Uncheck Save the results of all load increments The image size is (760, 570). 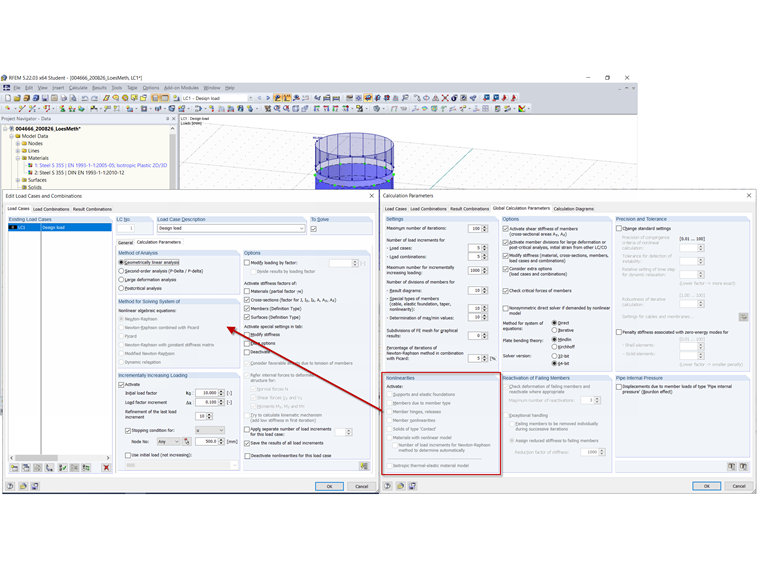click(247, 443)
